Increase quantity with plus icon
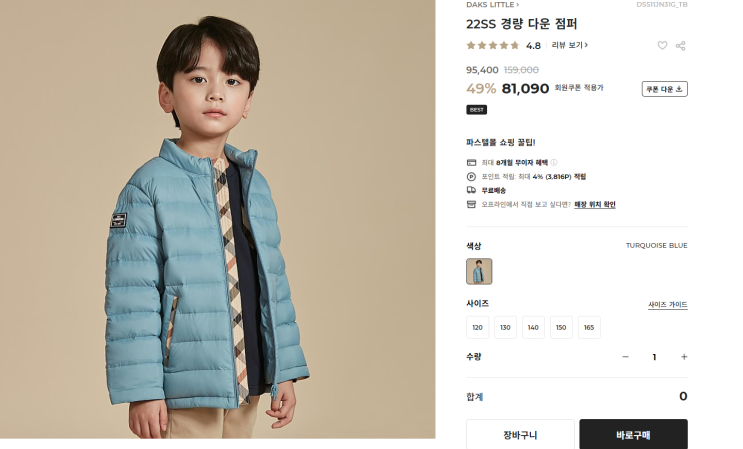The image size is (743, 449). pyautogui.click(x=684, y=357)
